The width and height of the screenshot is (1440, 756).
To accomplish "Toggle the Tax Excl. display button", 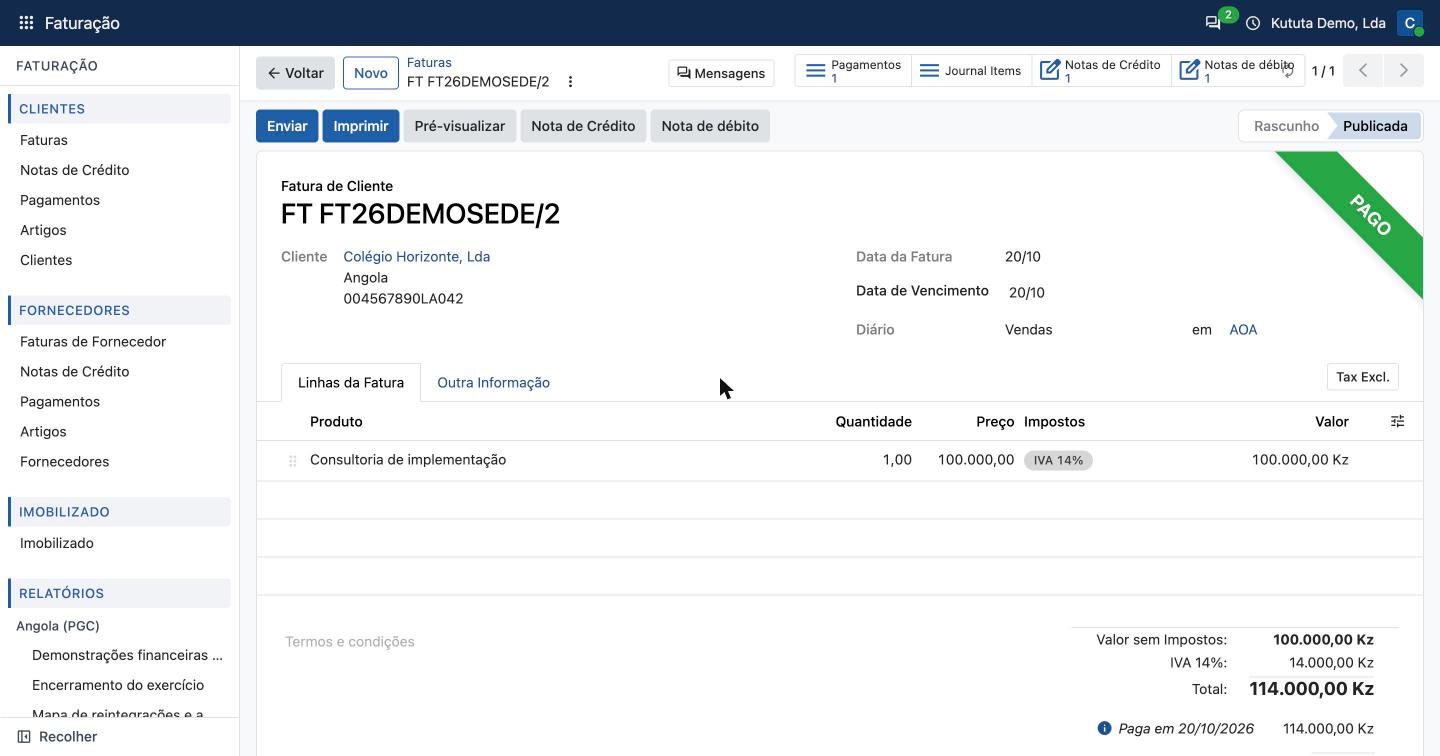I will point(1363,377).
